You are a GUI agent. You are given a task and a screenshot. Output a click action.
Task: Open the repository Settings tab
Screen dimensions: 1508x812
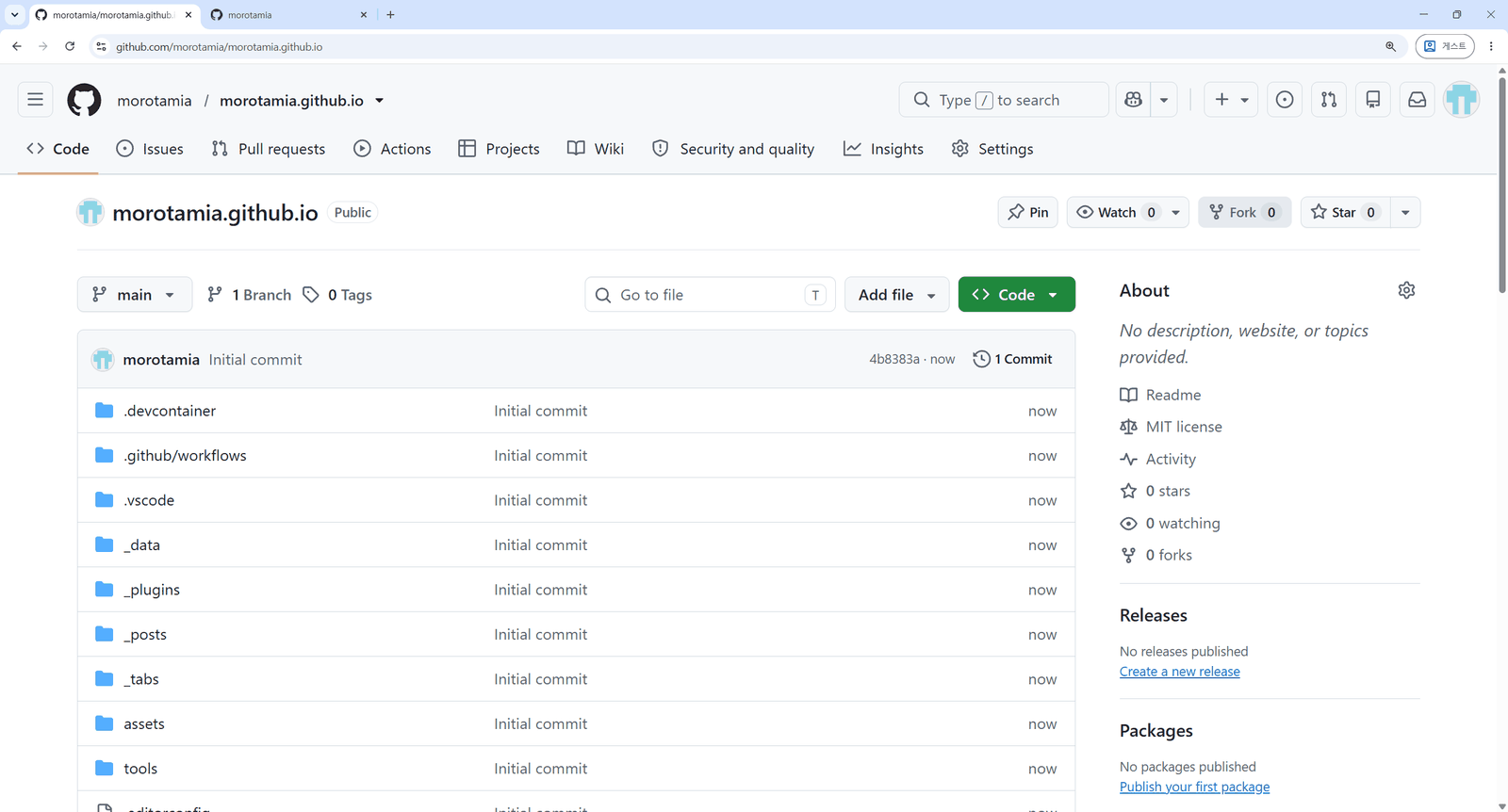coord(992,149)
